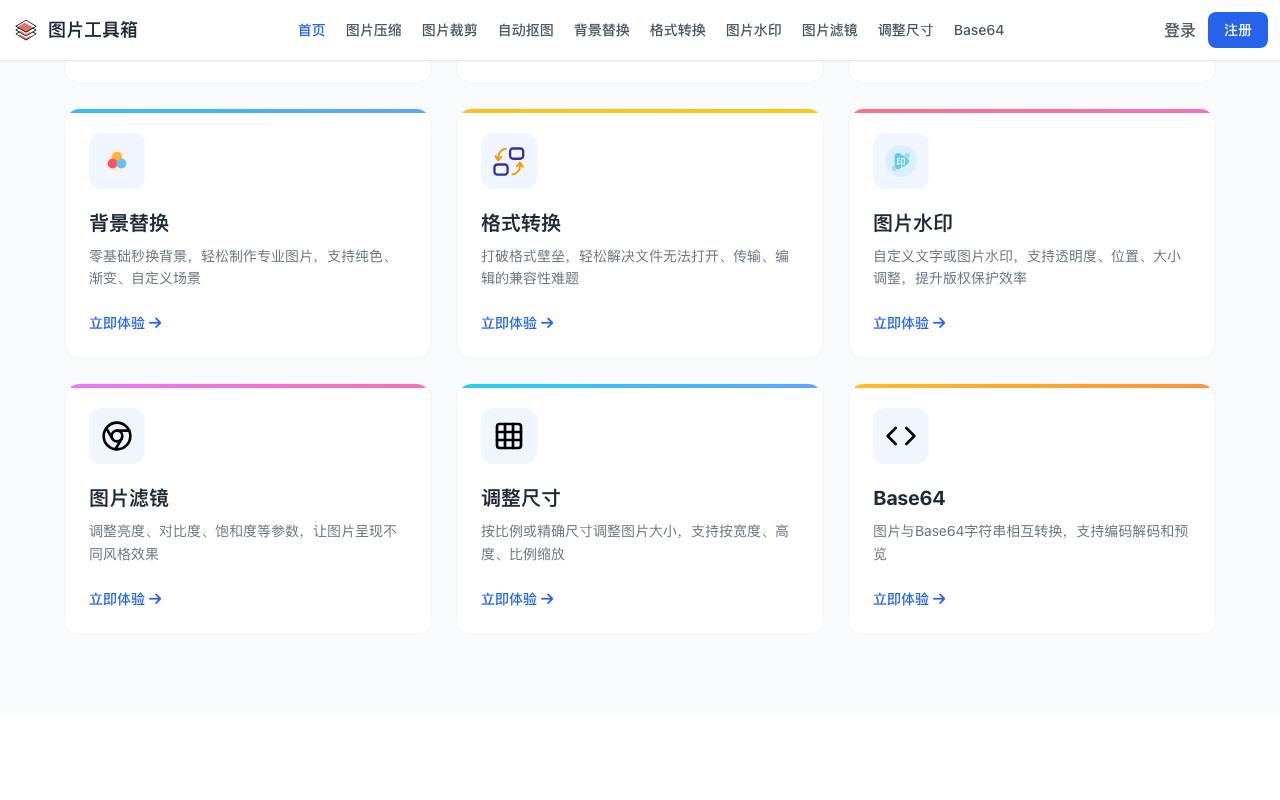Click 立即体验 under 图片水印
Screen dimensions: 1280x800
pos(910,323)
